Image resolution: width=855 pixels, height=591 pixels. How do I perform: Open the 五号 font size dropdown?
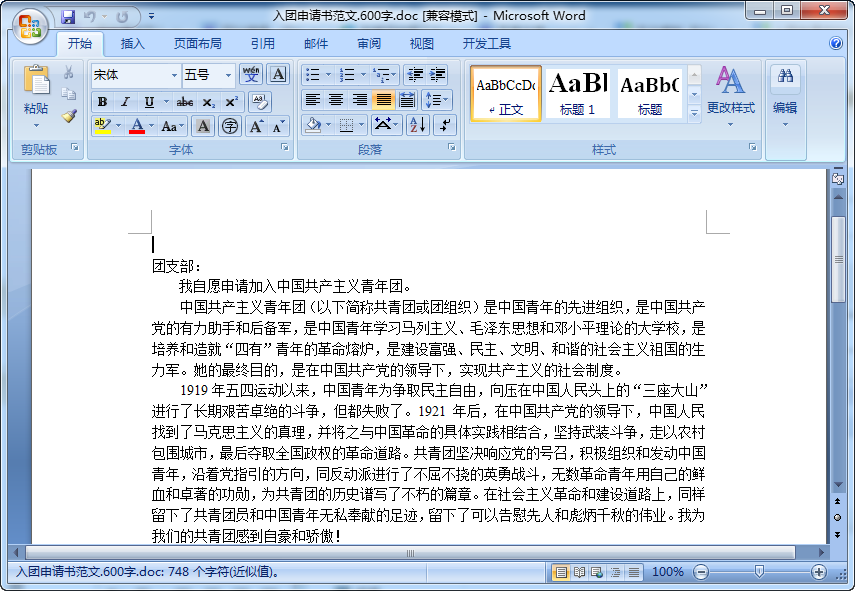(x=228, y=75)
